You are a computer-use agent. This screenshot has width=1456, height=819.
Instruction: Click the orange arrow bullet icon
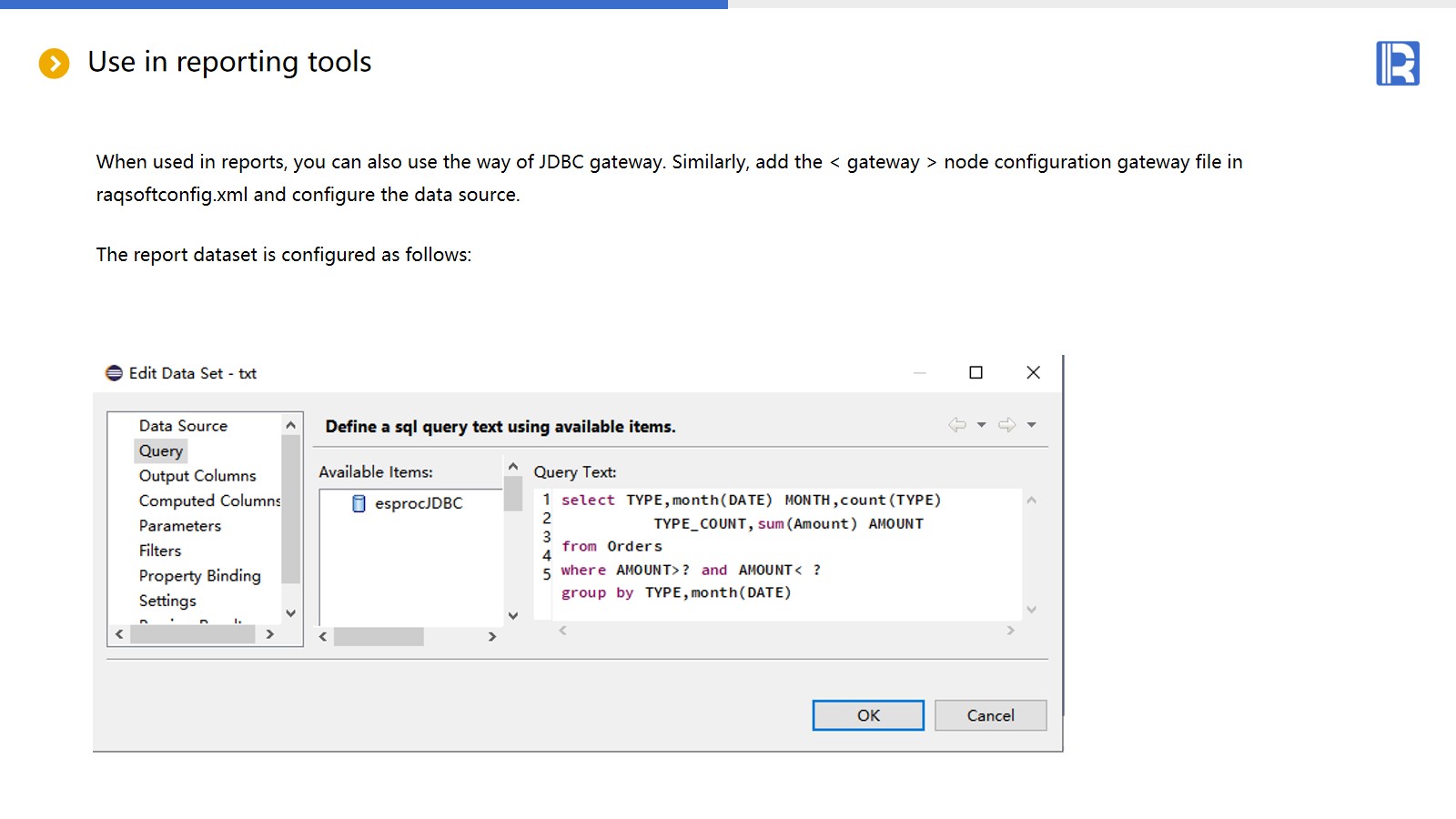tap(54, 64)
